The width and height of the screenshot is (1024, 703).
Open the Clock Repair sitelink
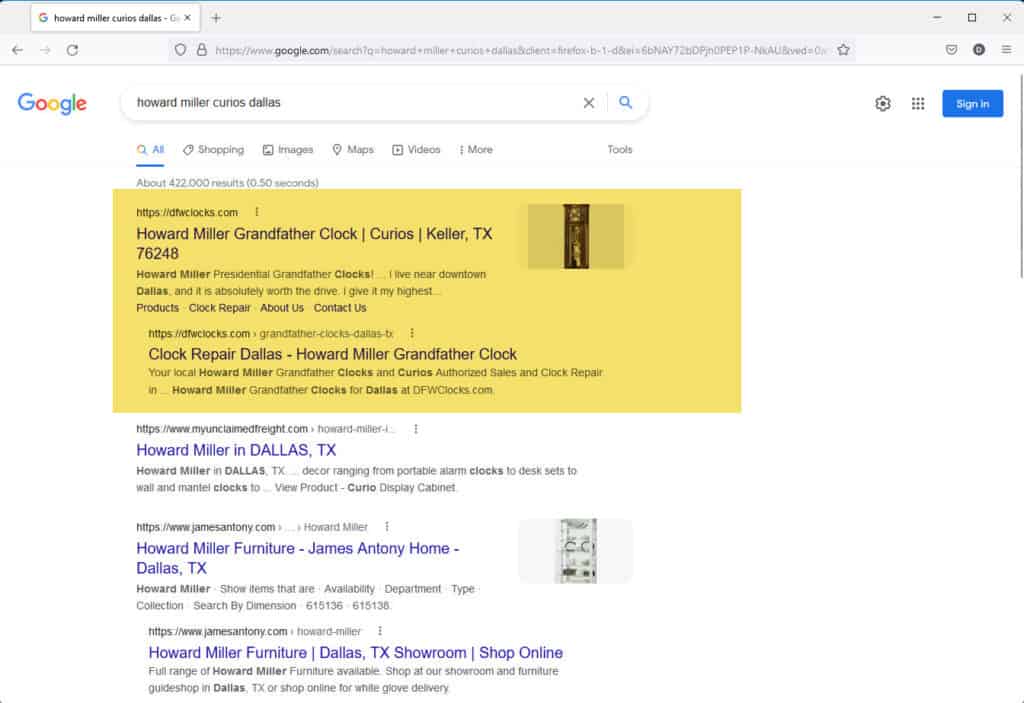pos(219,308)
